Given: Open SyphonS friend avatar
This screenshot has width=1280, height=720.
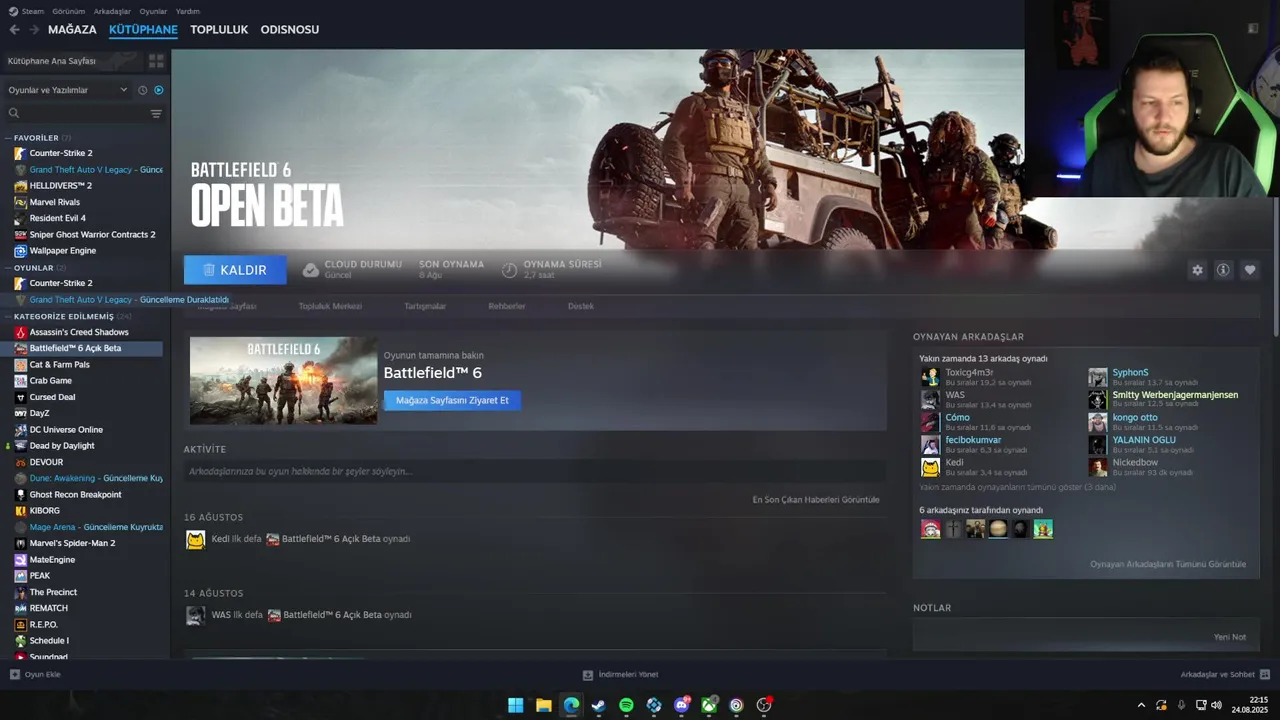Looking at the screenshot, I should pyautogui.click(x=1098, y=377).
